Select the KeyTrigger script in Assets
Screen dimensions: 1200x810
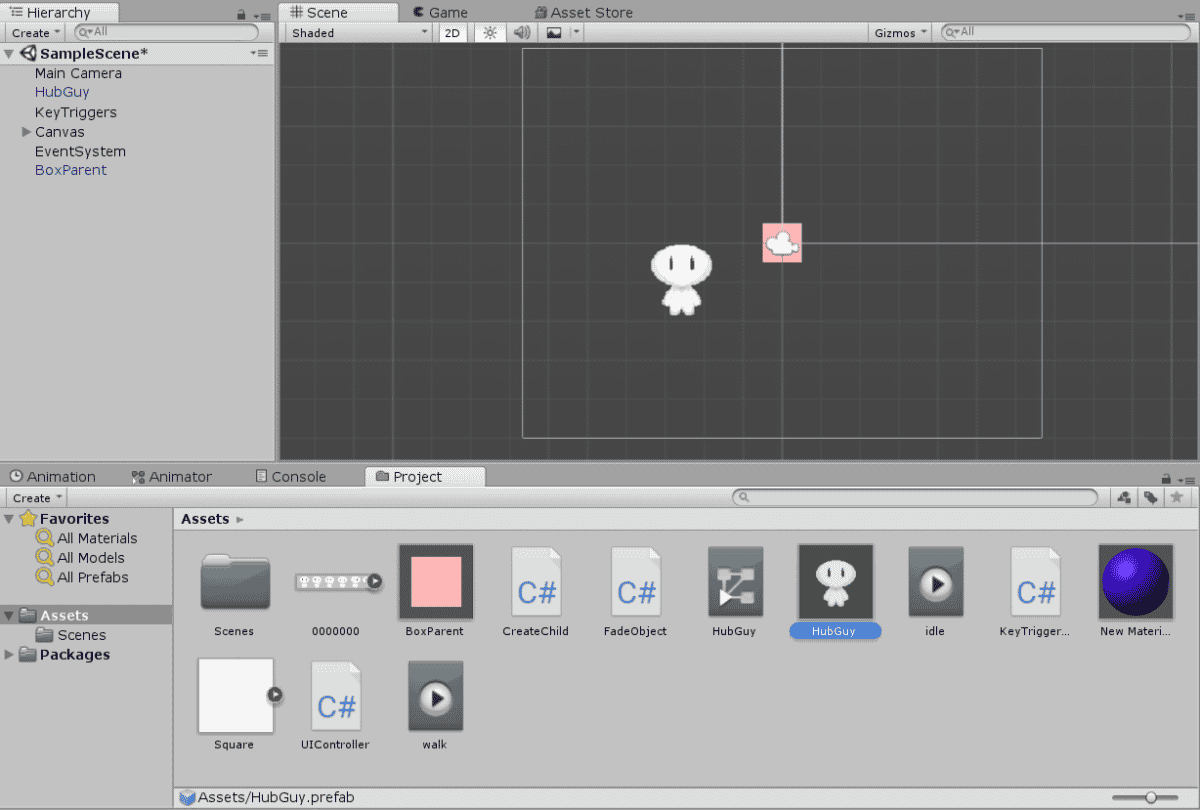click(1036, 582)
